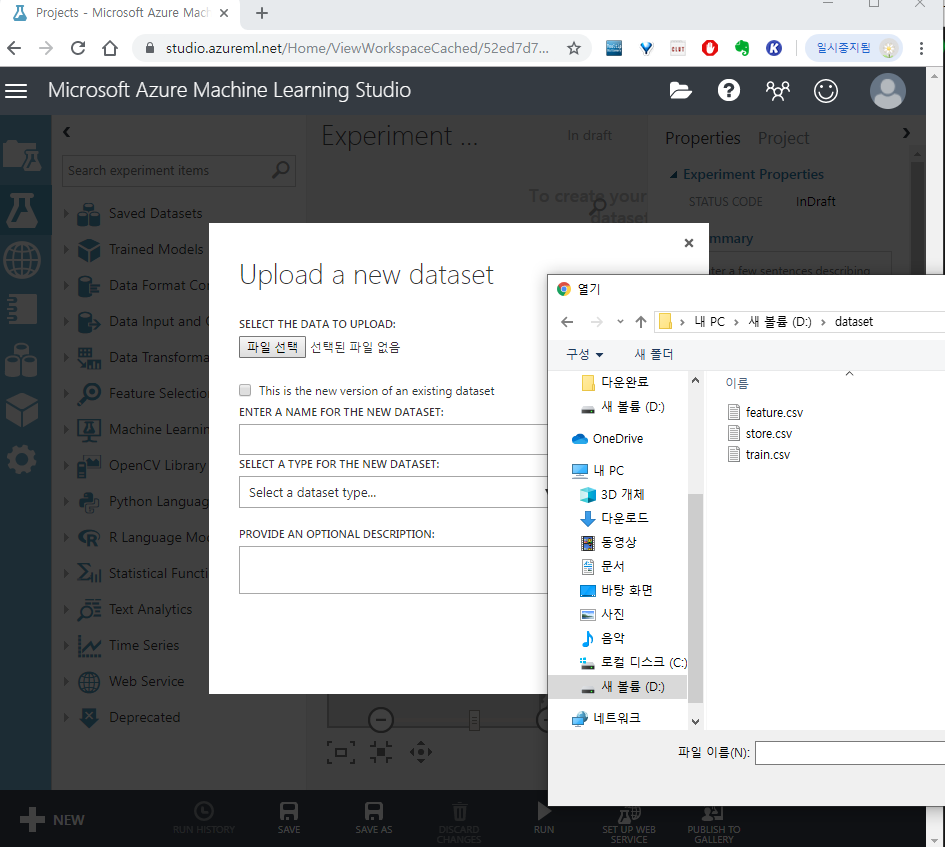Click the canvas zoom slider handle

click(x=474, y=720)
